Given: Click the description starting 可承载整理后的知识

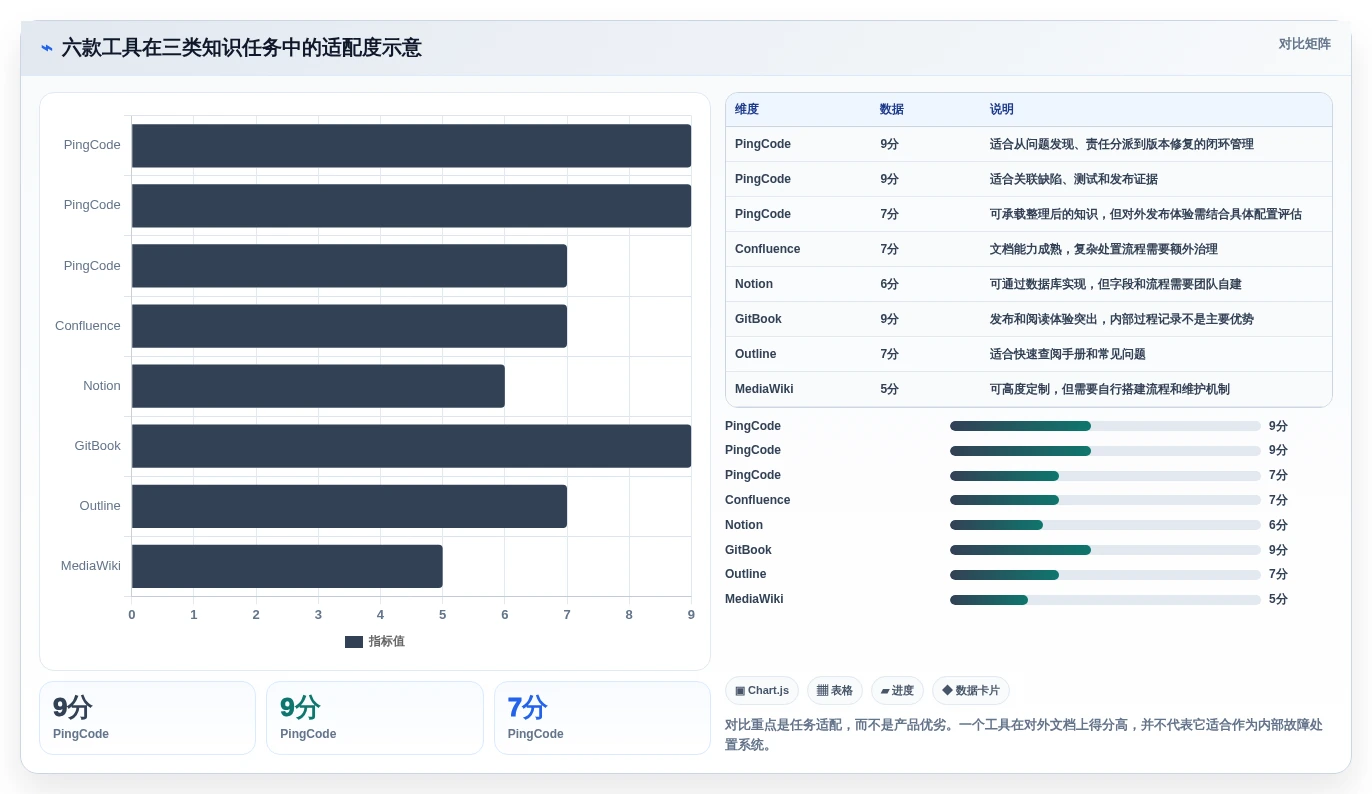Looking at the screenshot, I should click(1146, 214).
